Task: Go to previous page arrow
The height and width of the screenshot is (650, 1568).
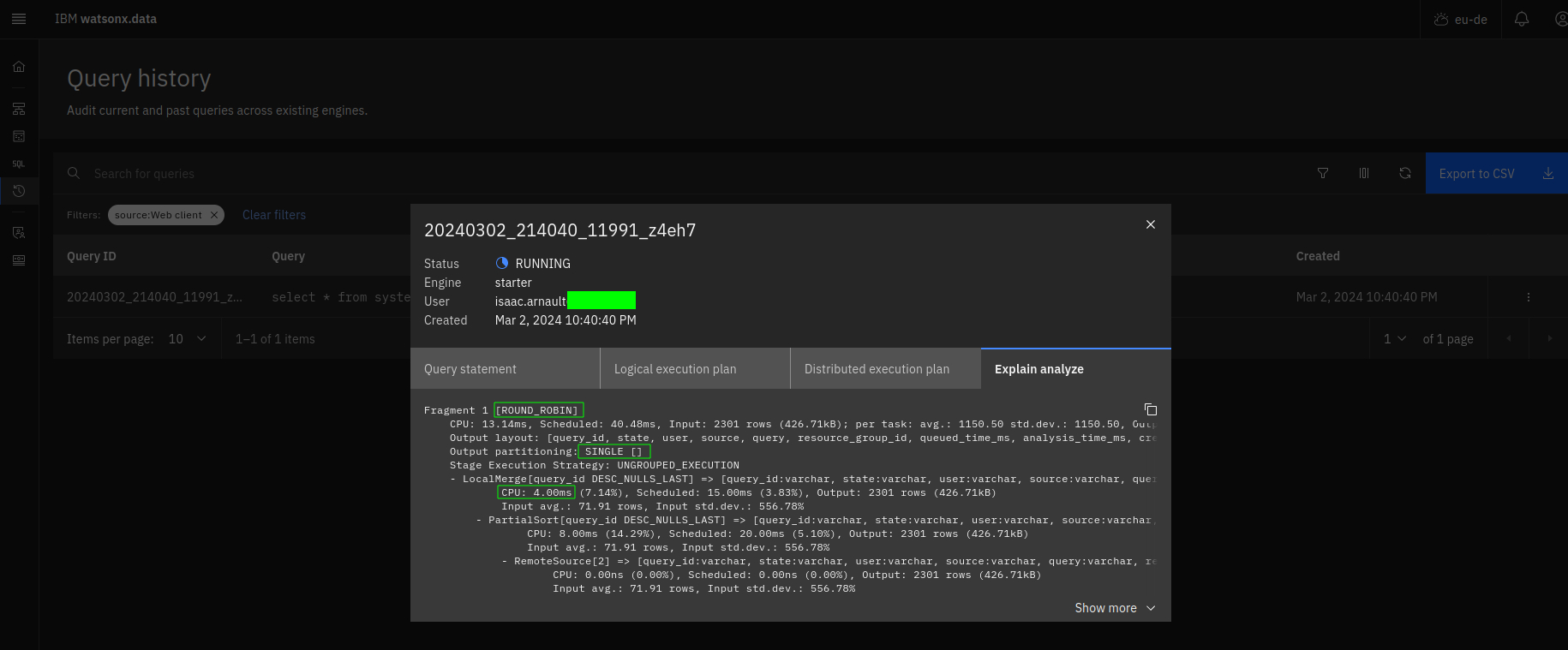Action: pyautogui.click(x=1509, y=339)
